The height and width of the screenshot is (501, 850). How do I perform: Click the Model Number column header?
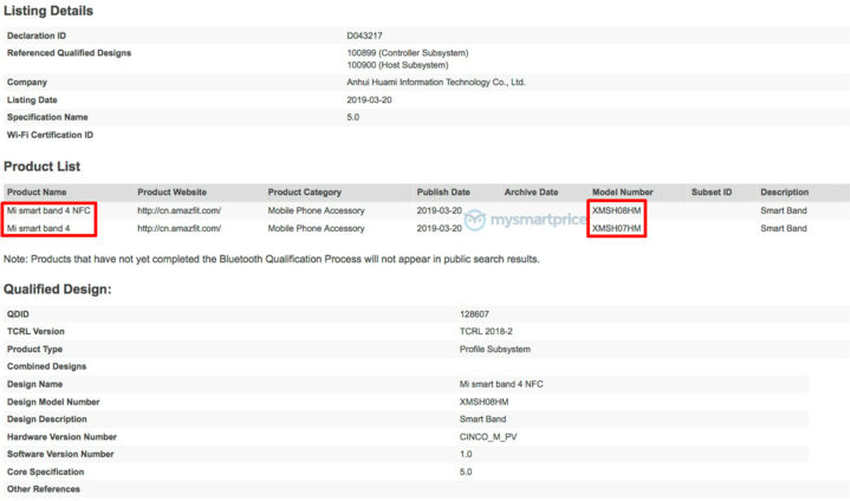[x=622, y=192]
